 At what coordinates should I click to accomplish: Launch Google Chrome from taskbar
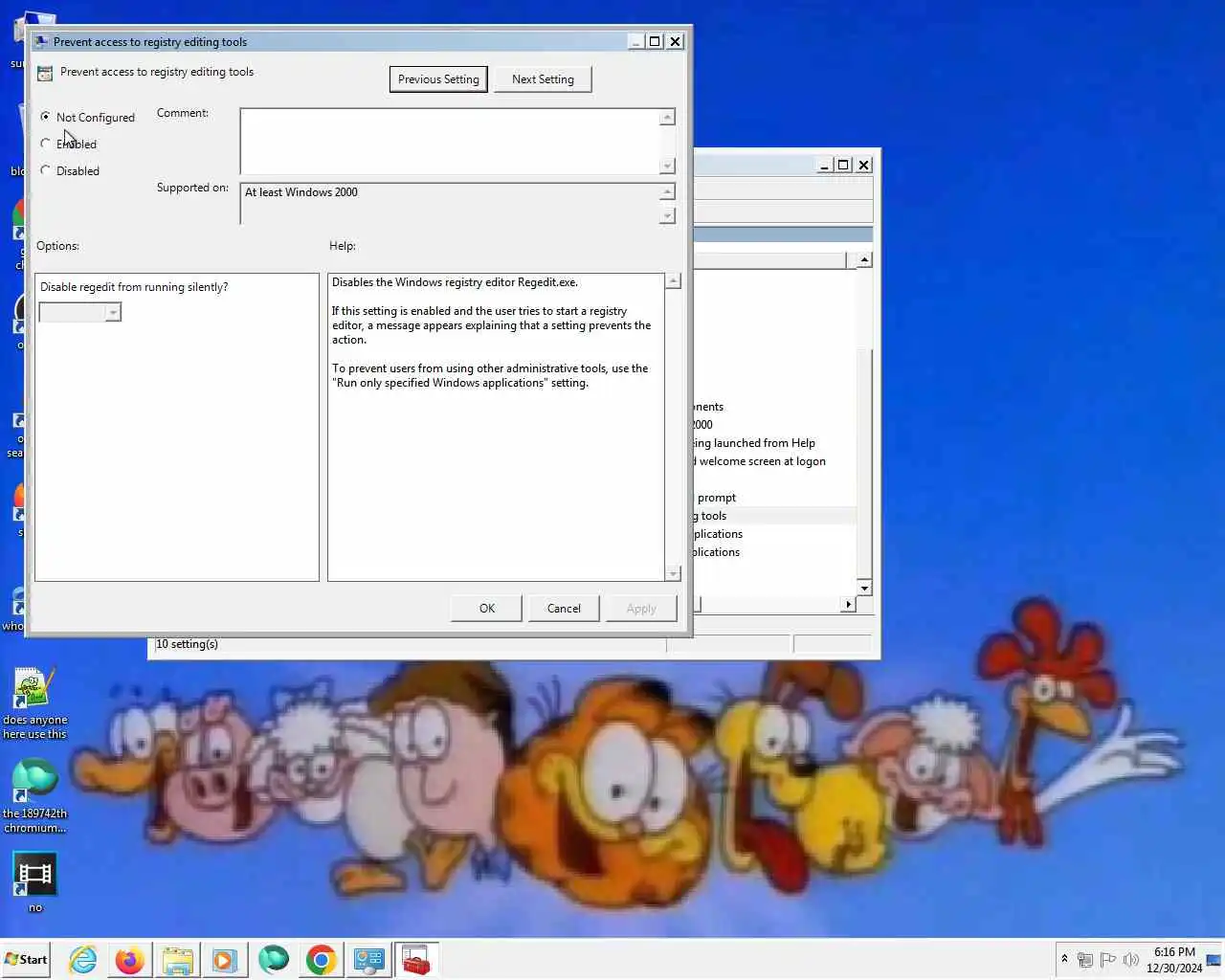pos(321,959)
